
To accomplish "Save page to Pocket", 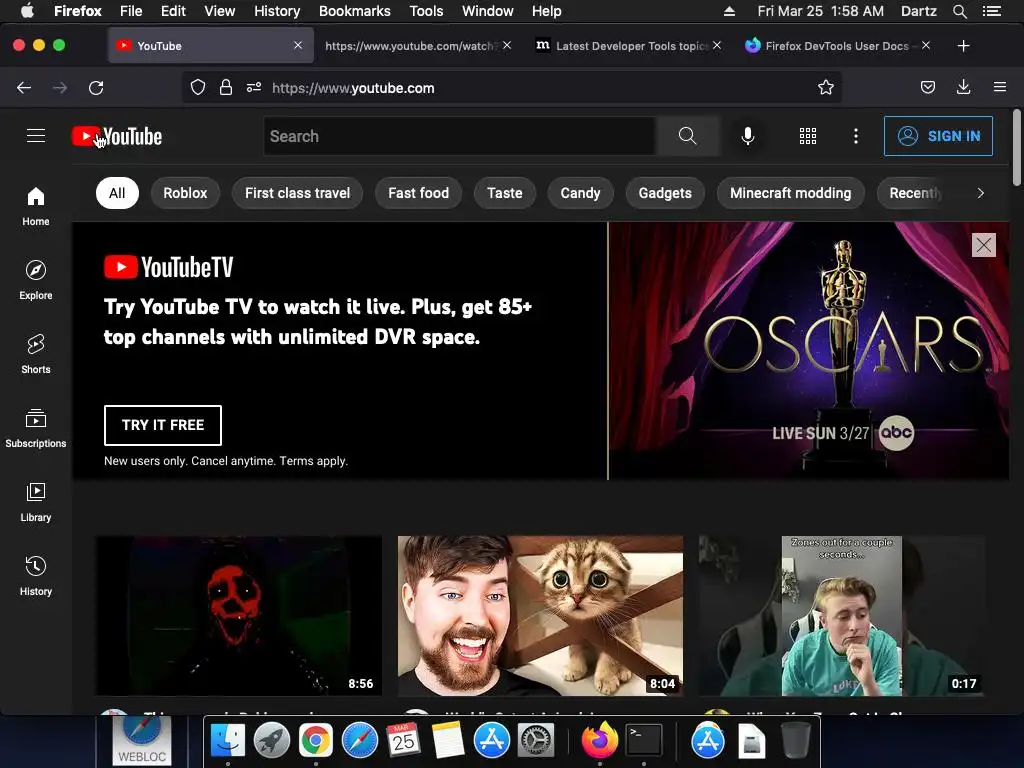I will (927, 88).
